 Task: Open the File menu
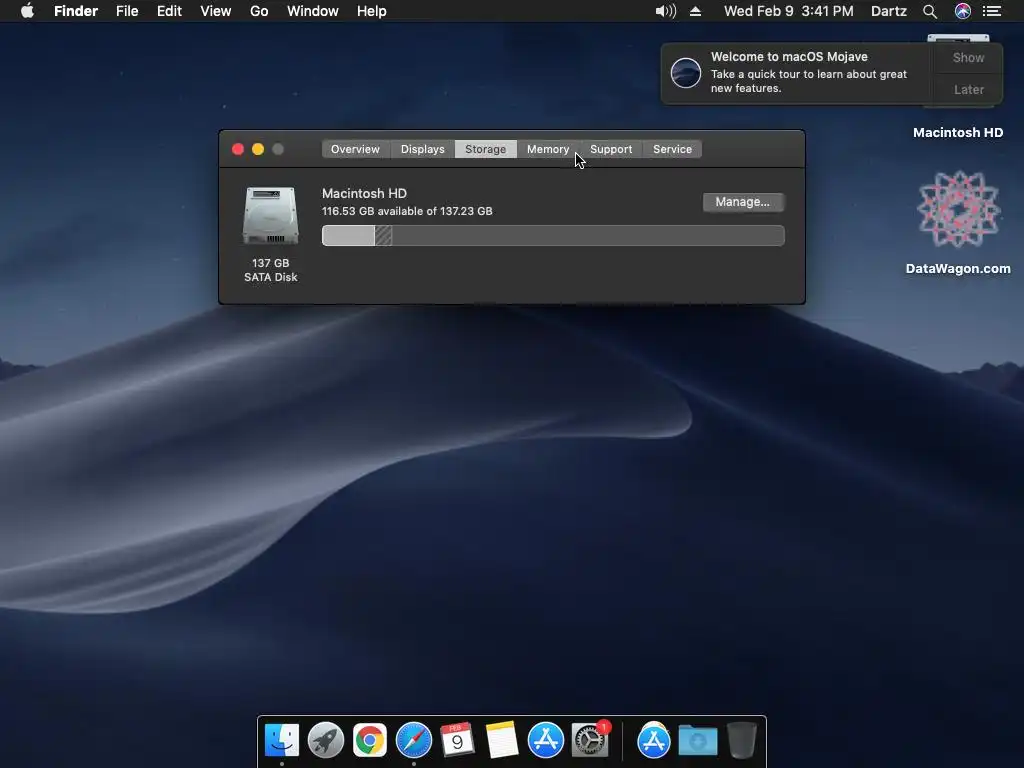click(x=127, y=11)
